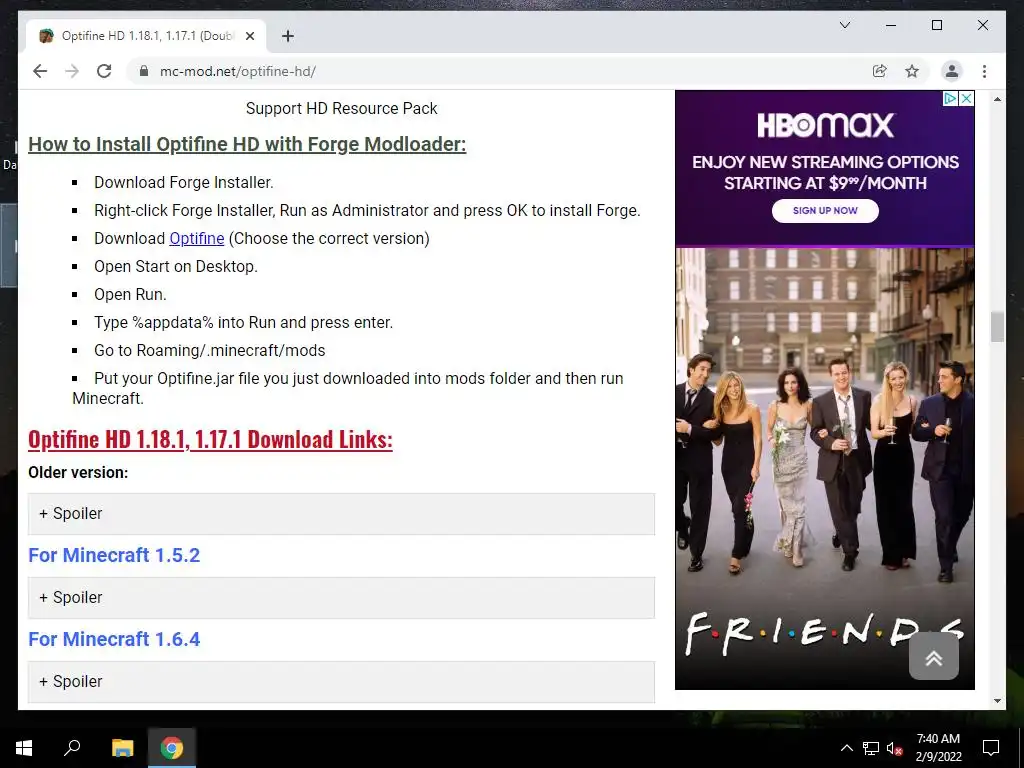The height and width of the screenshot is (768, 1024).
Task: Click the address bar URL mc-mod.net/optifine-hd/
Action: pos(238,71)
